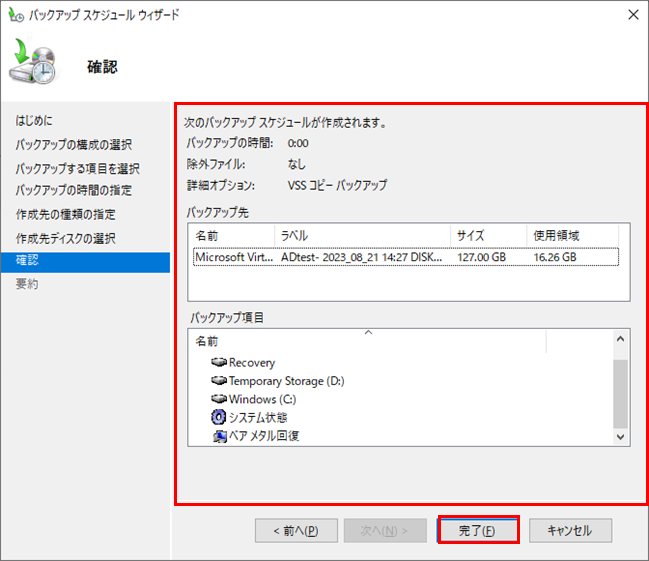Image resolution: width=649 pixels, height=561 pixels.
Task: Select the システム状態 item text
Action: pyautogui.click(x=258, y=418)
